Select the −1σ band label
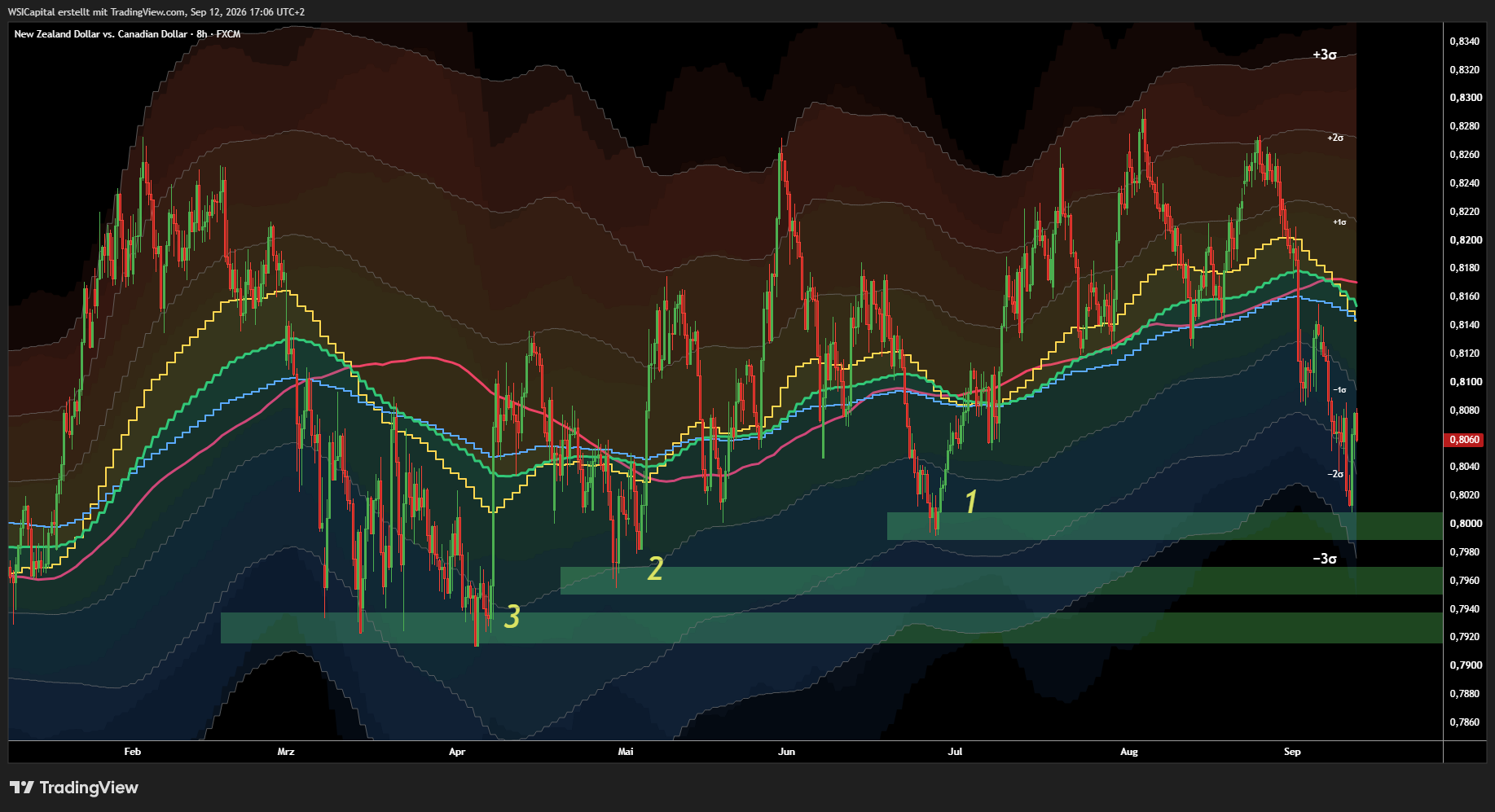This screenshot has height=812, width=1495. pos(1339,390)
